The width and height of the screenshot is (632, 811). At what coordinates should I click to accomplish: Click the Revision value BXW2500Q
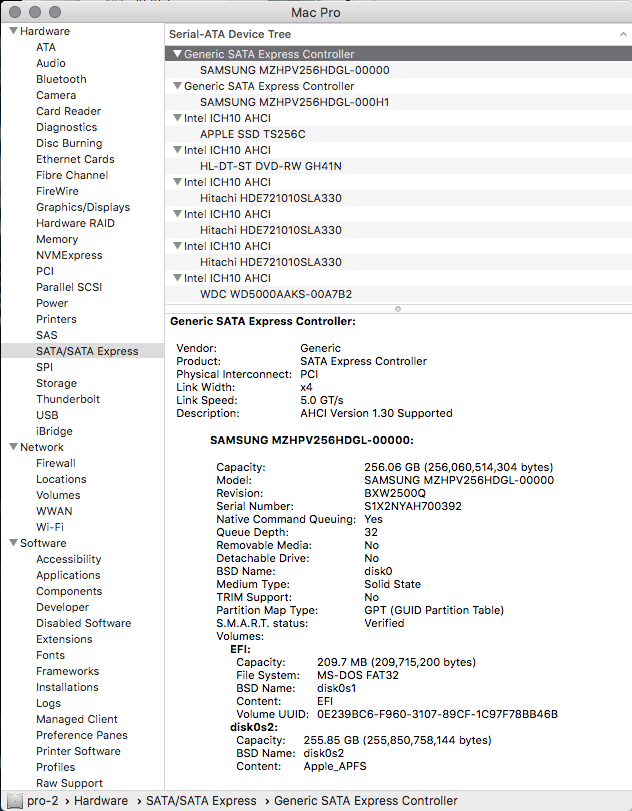click(395, 493)
